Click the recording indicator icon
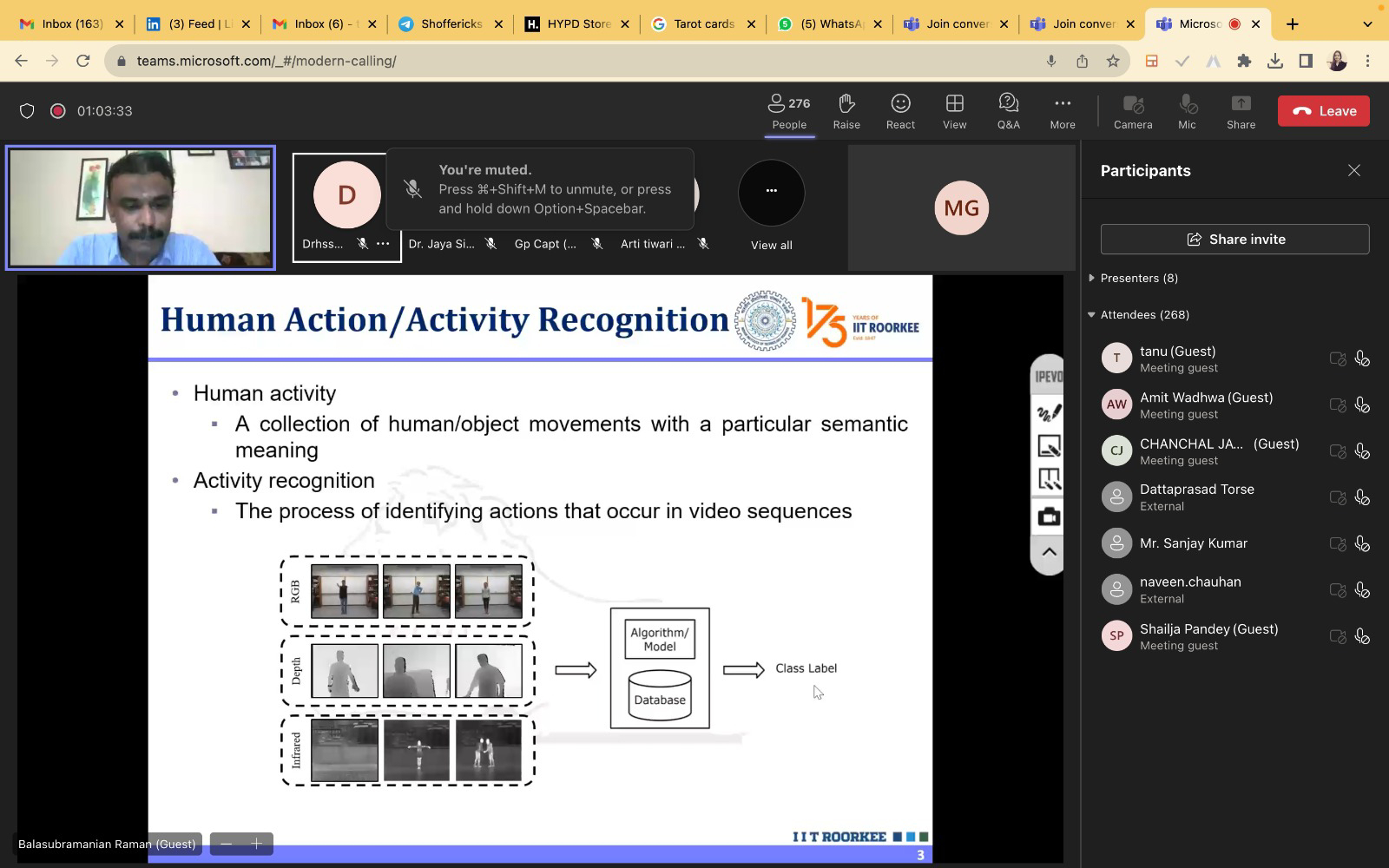 (x=57, y=111)
